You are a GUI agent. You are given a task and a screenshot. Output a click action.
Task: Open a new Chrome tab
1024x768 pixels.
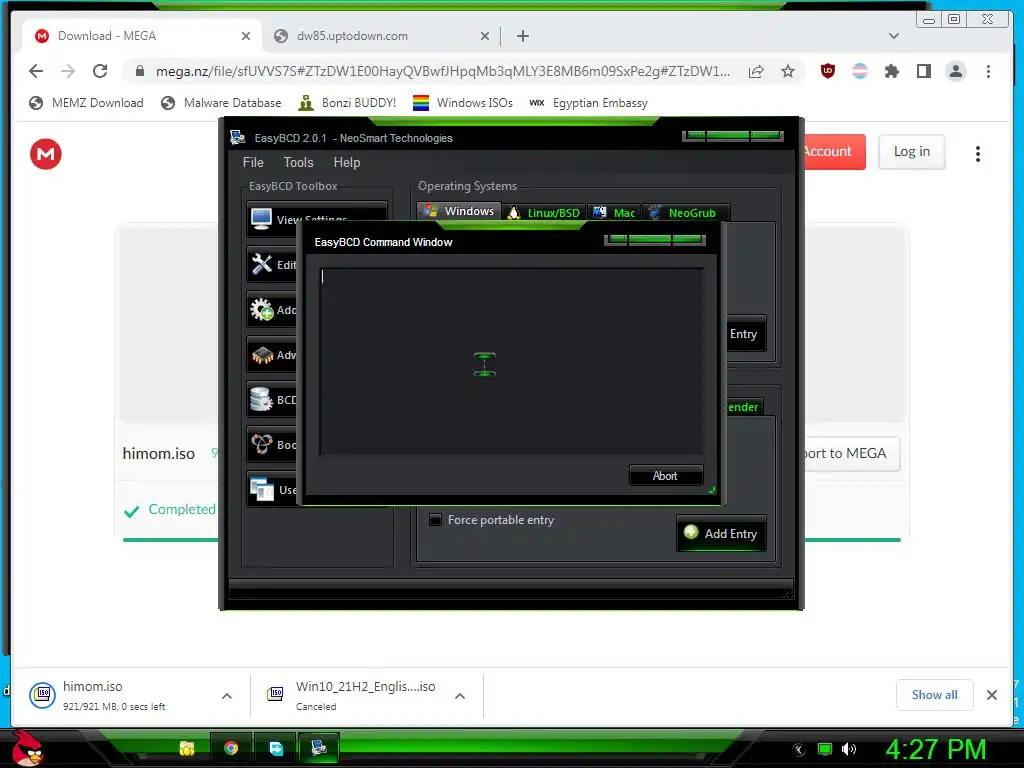point(522,36)
